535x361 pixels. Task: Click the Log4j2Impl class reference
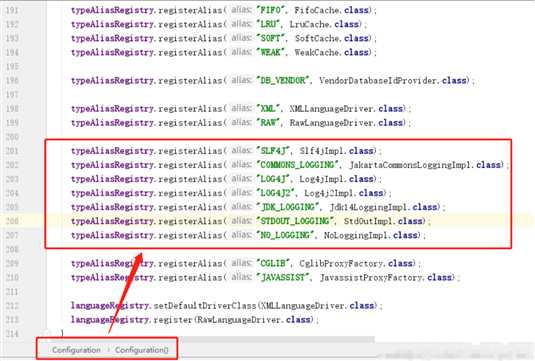click(x=330, y=193)
